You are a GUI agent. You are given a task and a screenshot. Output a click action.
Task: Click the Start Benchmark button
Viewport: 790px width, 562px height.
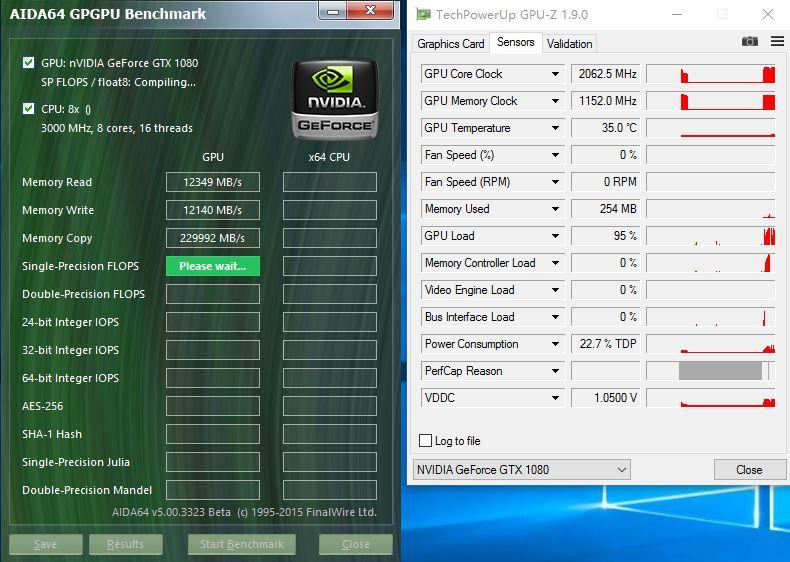tap(242, 544)
